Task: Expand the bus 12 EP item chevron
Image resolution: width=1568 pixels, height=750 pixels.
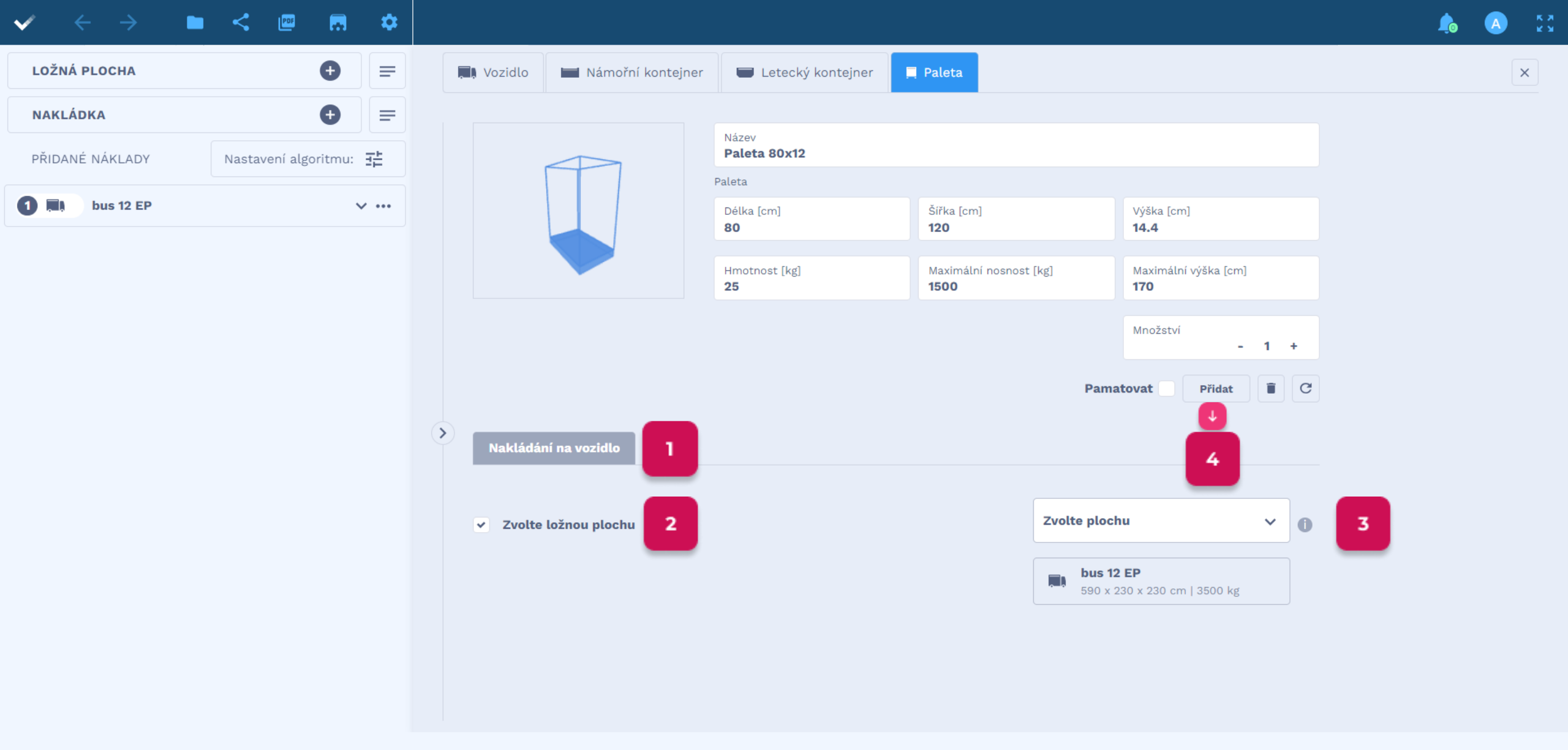Action: [x=361, y=206]
